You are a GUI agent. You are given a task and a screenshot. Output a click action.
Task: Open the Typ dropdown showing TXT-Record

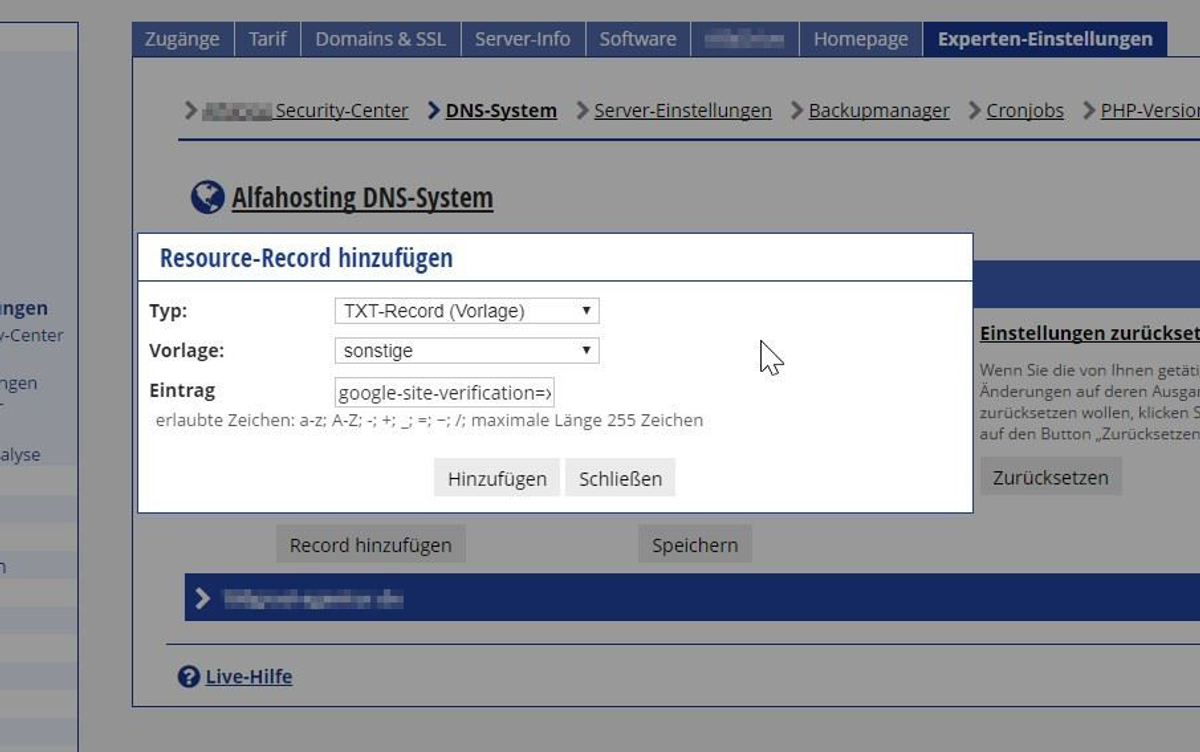466,311
